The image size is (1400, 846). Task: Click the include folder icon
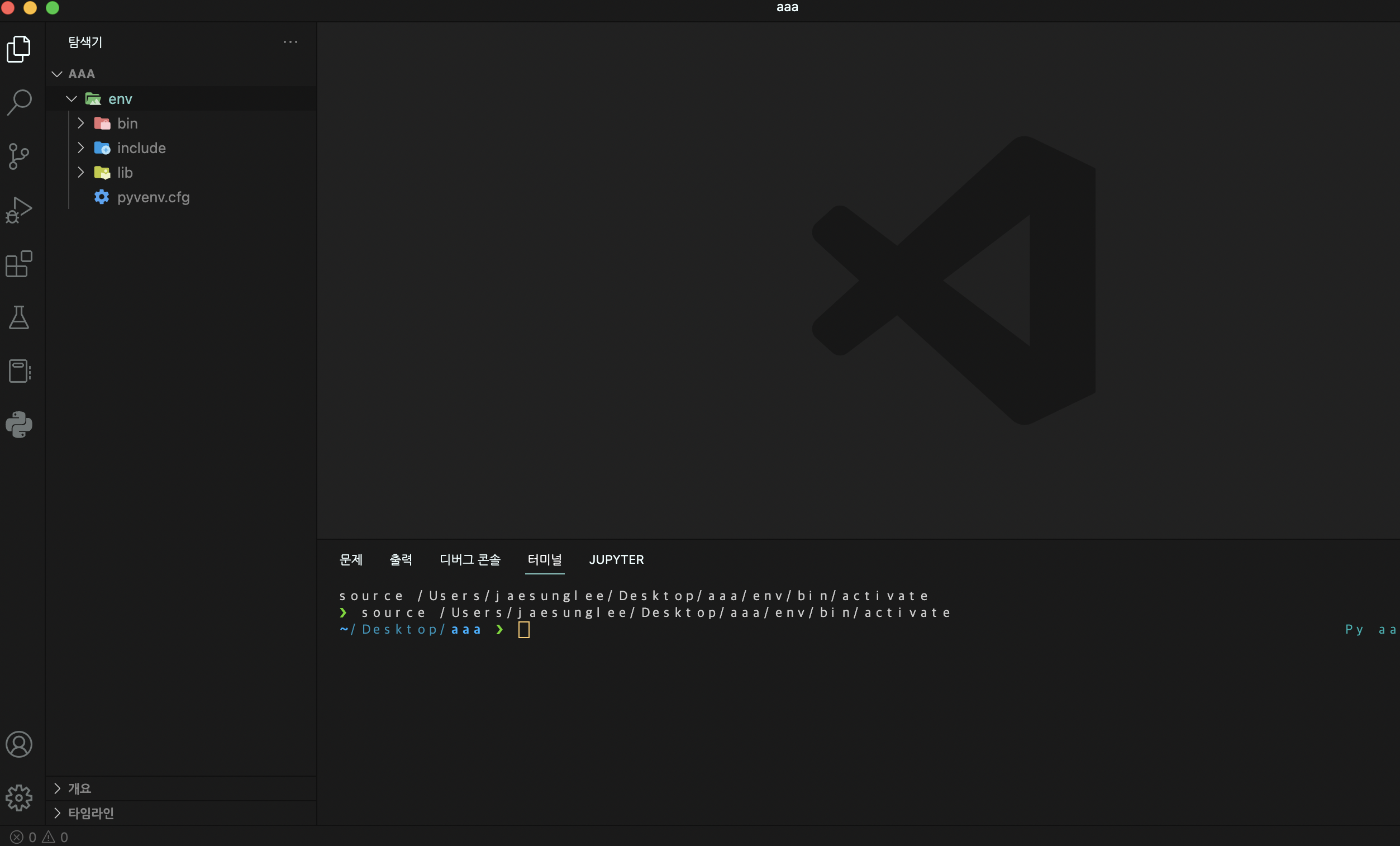tap(102, 148)
